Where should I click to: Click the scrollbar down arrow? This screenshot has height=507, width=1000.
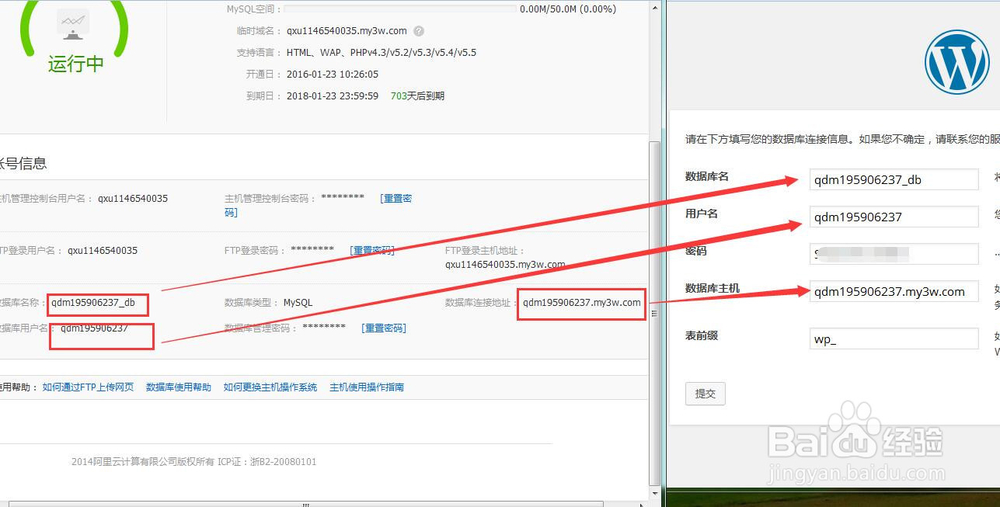654,494
